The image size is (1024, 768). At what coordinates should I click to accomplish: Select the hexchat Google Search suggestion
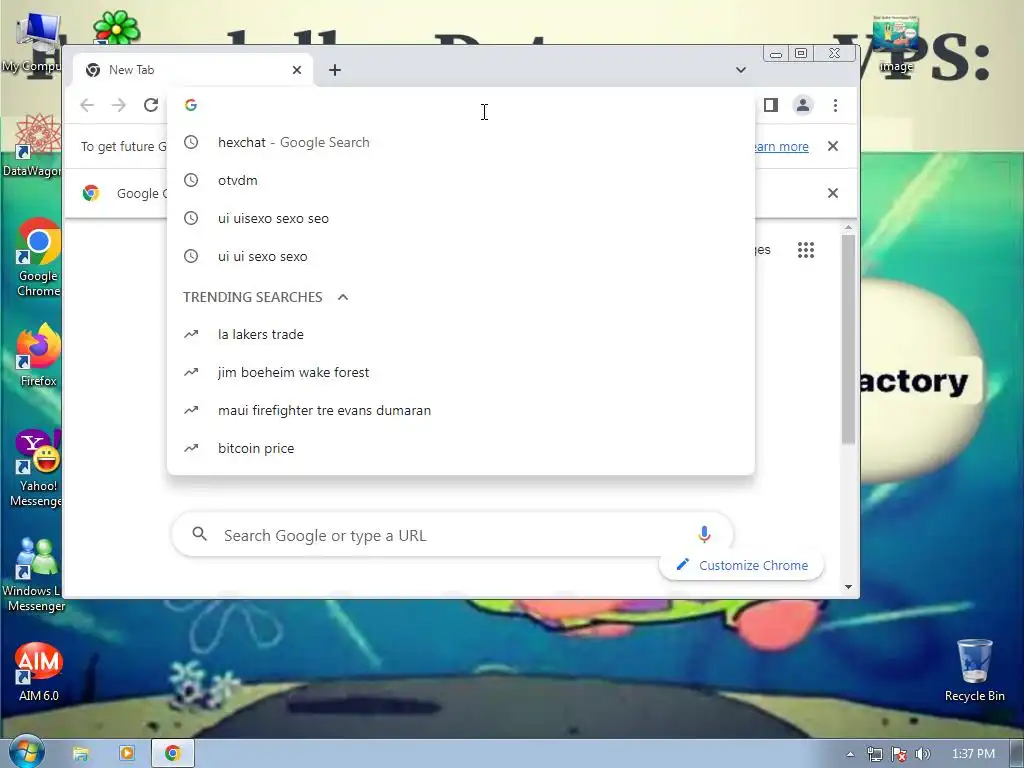pyautogui.click(x=461, y=142)
